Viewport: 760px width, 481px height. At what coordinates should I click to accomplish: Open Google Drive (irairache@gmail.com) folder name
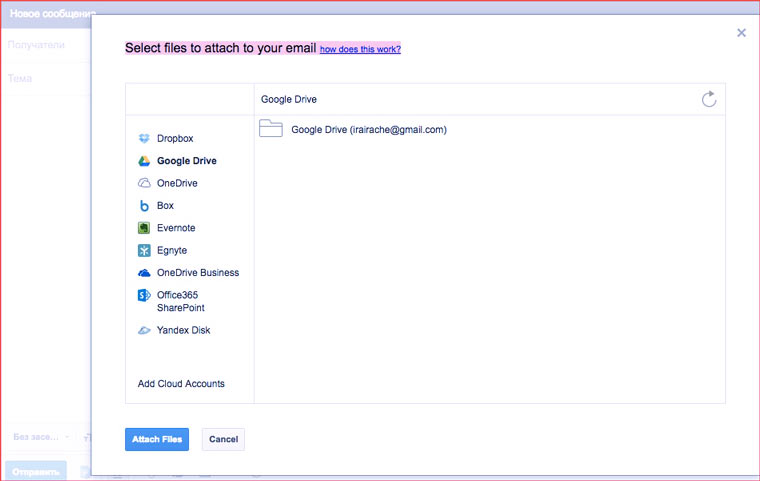tap(369, 130)
